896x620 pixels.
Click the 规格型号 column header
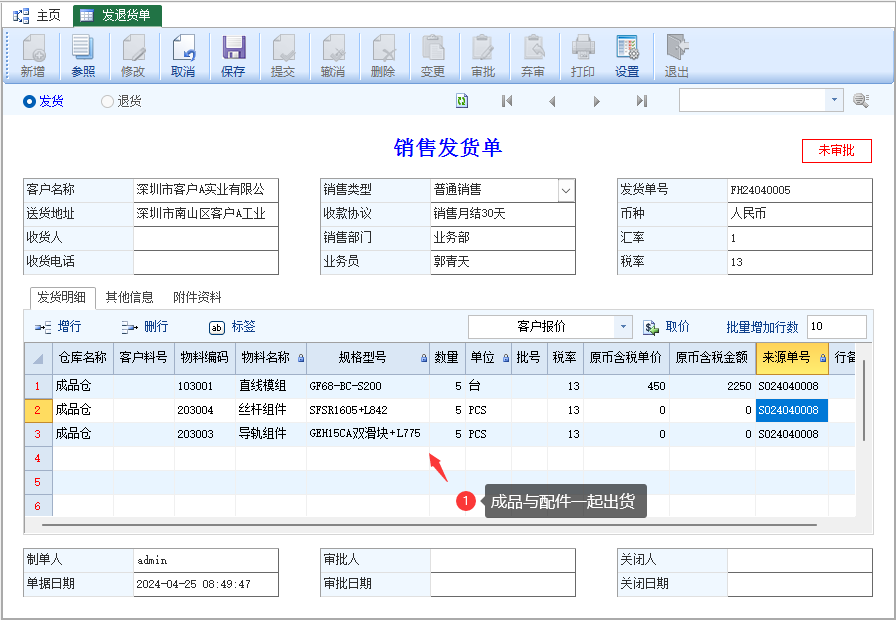[368, 358]
